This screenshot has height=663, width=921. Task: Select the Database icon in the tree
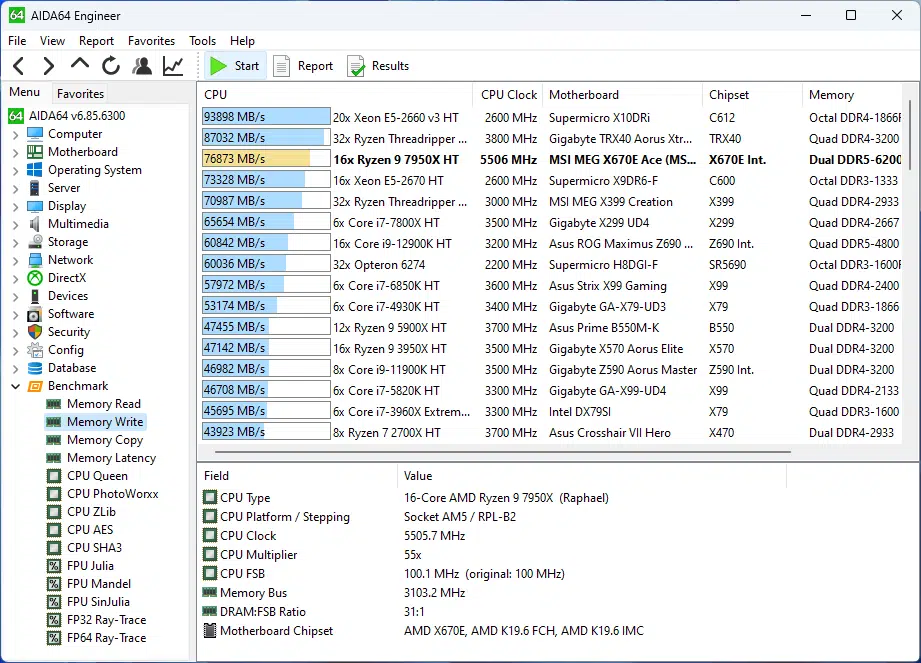click(x=35, y=368)
